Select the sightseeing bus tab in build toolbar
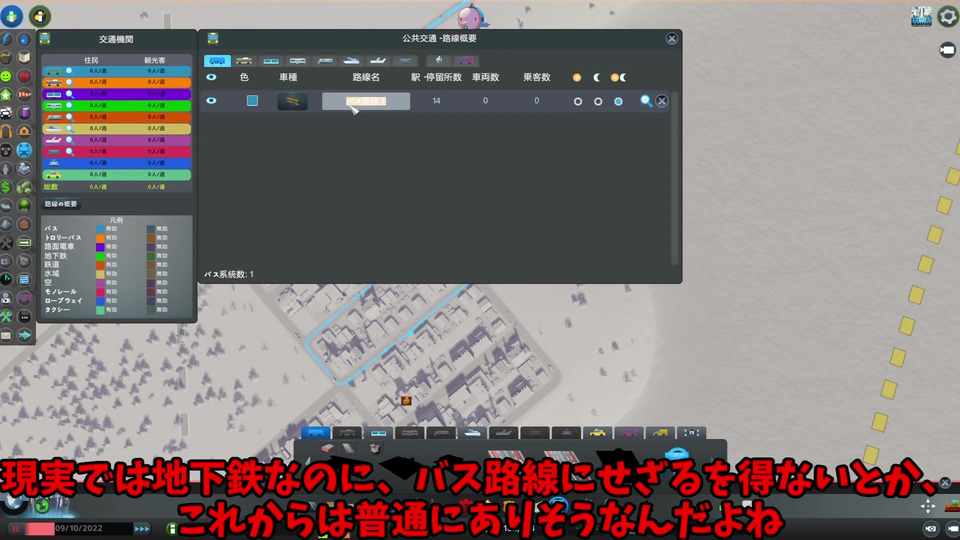 coord(629,433)
